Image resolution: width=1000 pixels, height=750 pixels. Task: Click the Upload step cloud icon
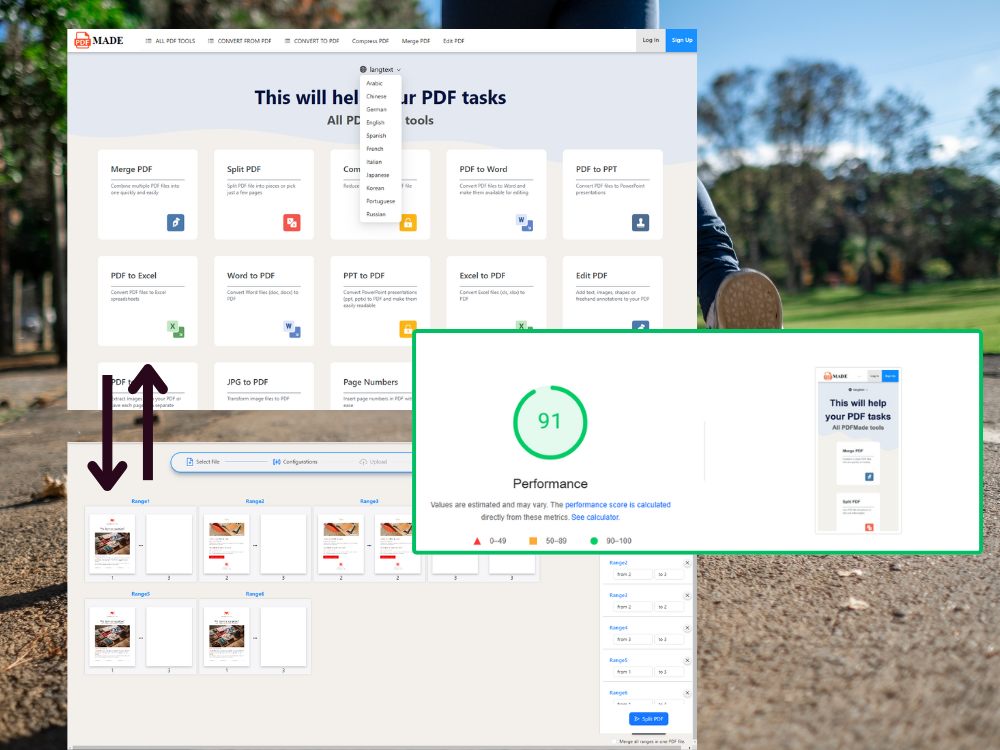click(363, 462)
